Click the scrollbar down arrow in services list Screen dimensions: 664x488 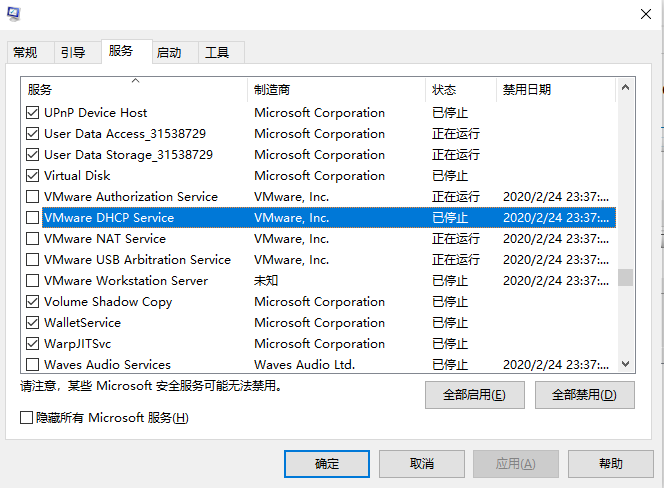coord(626,365)
